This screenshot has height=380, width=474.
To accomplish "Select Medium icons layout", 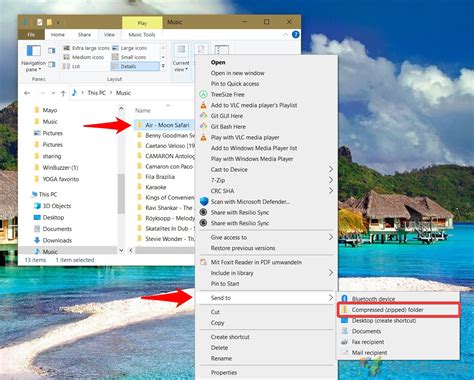I will pyautogui.click(x=84, y=57).
